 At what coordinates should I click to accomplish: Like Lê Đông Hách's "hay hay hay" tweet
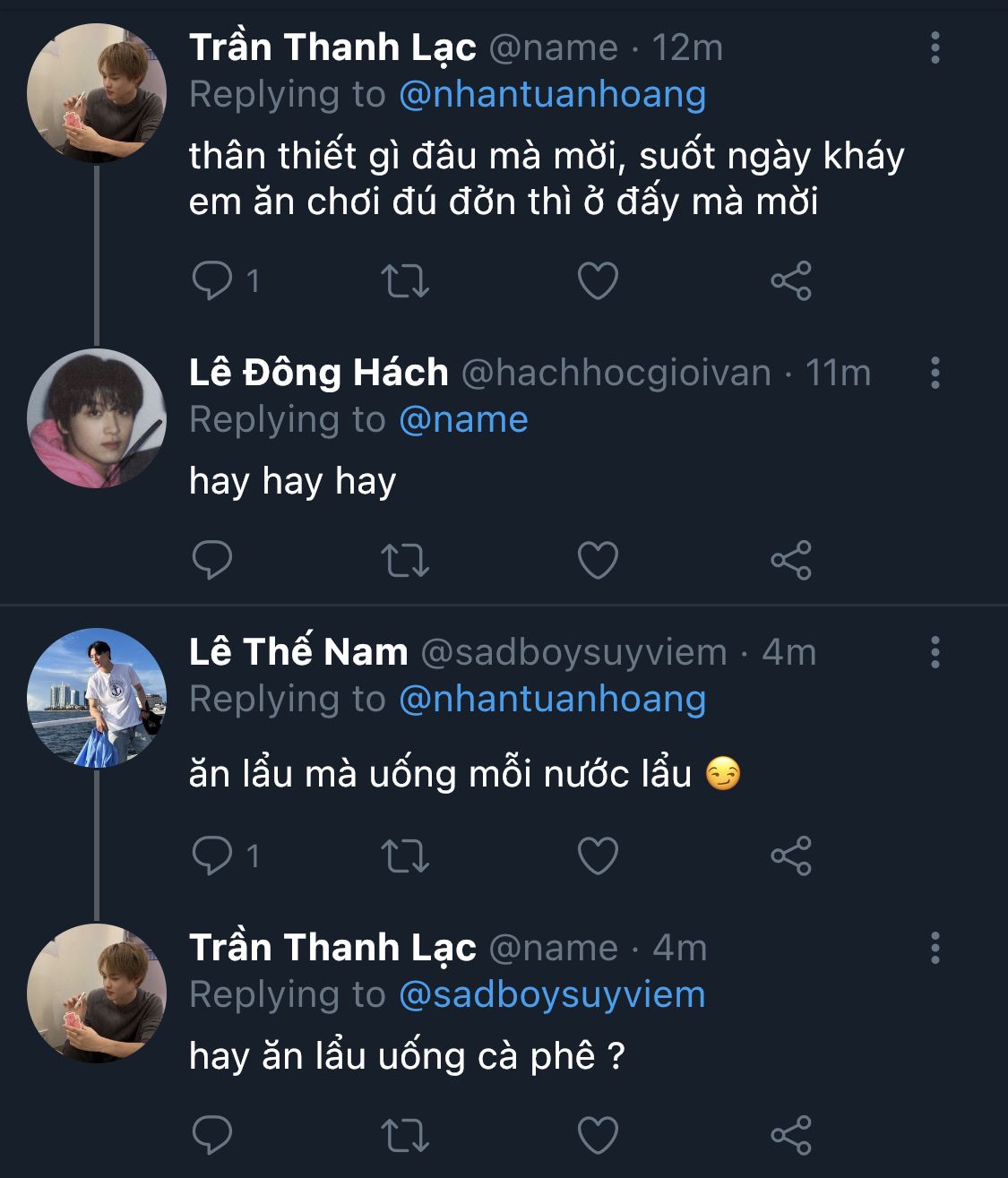598,560
